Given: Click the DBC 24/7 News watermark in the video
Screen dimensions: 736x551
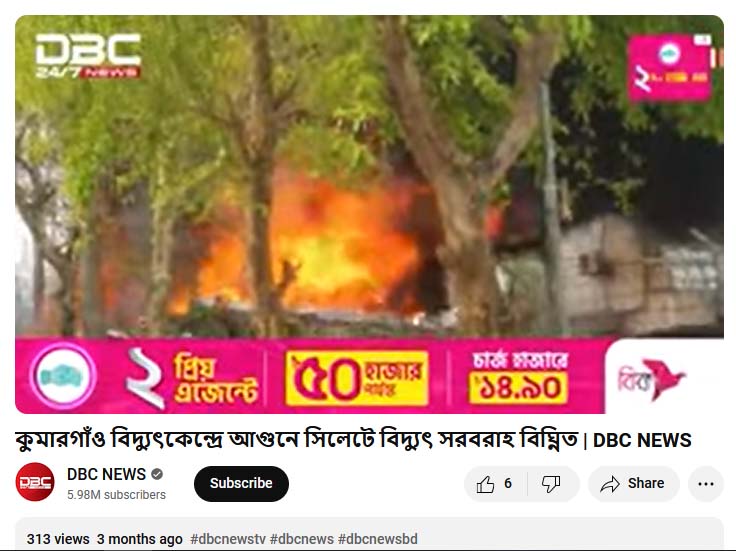Looking at the screenshot, I should [88, 55].
